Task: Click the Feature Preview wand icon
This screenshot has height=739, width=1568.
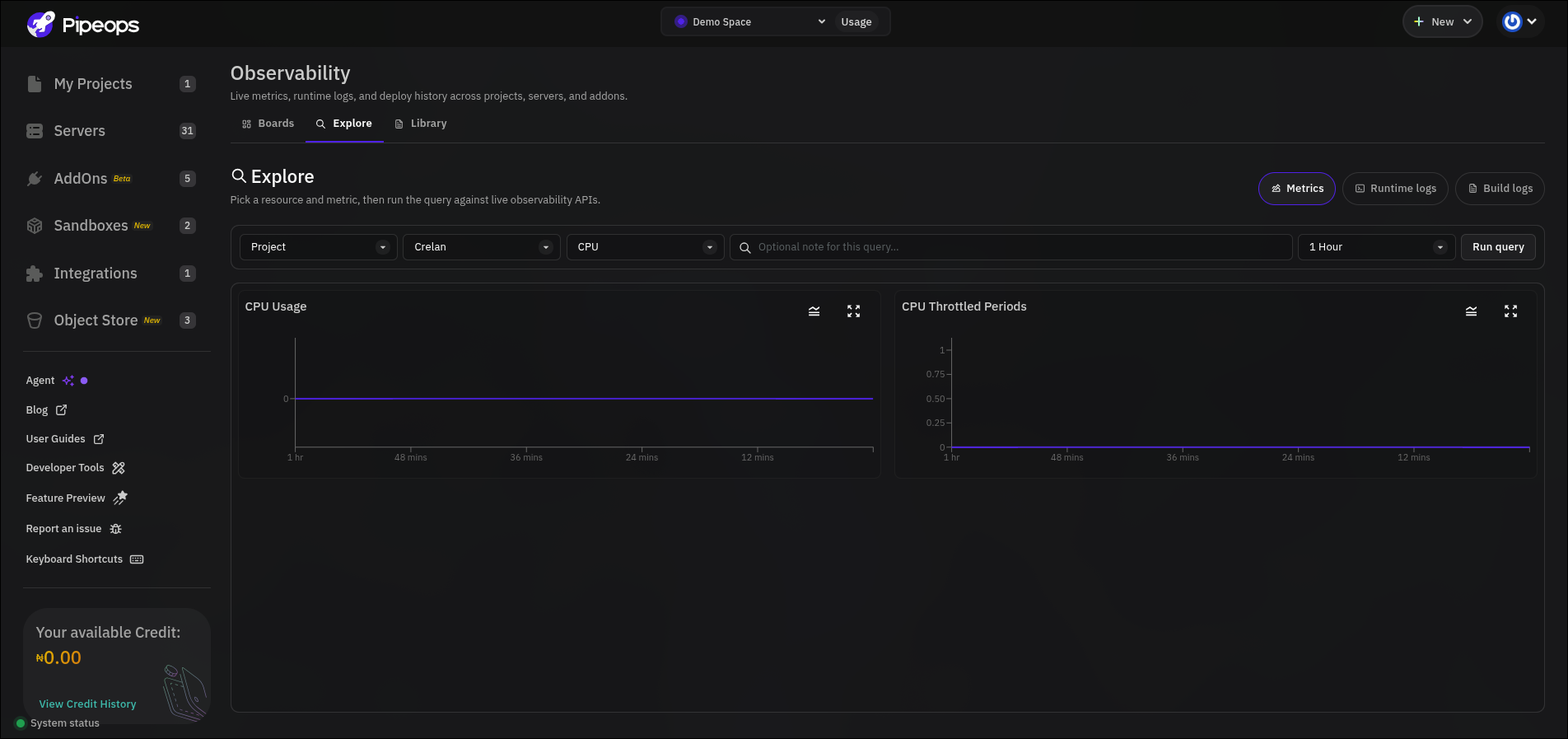Action: pyautogui.click(x=120, y=498)
